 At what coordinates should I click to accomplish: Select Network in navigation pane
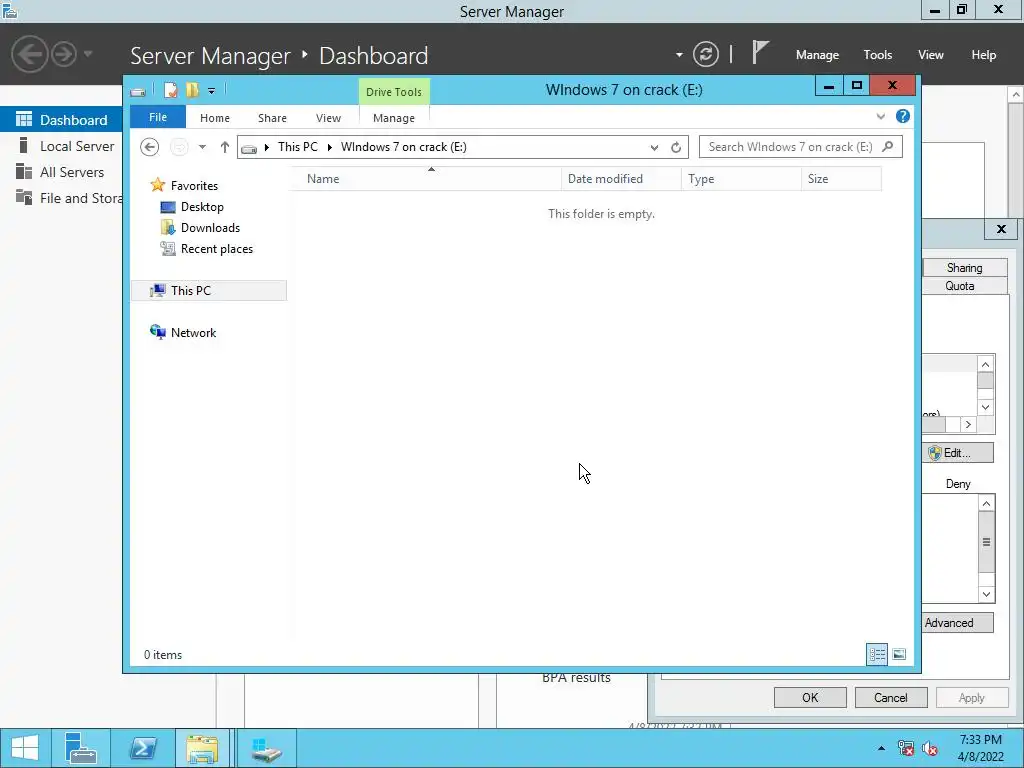[193, 332]
